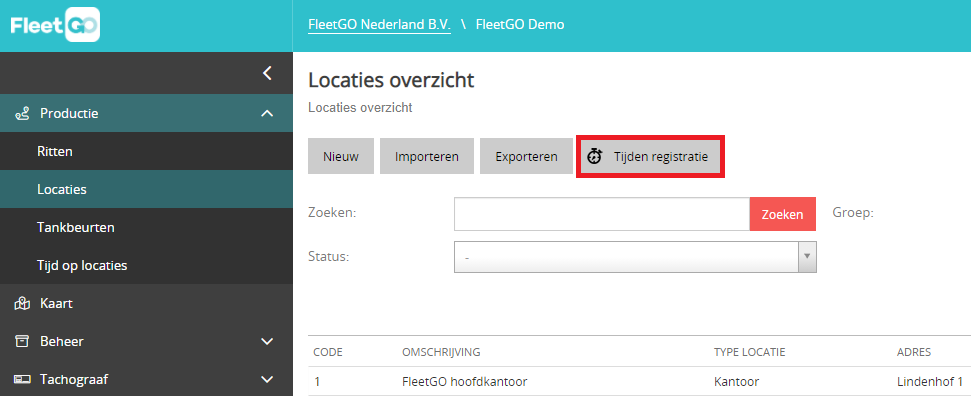
Task: Open the Ritten menu item
Action: point(146,151)
